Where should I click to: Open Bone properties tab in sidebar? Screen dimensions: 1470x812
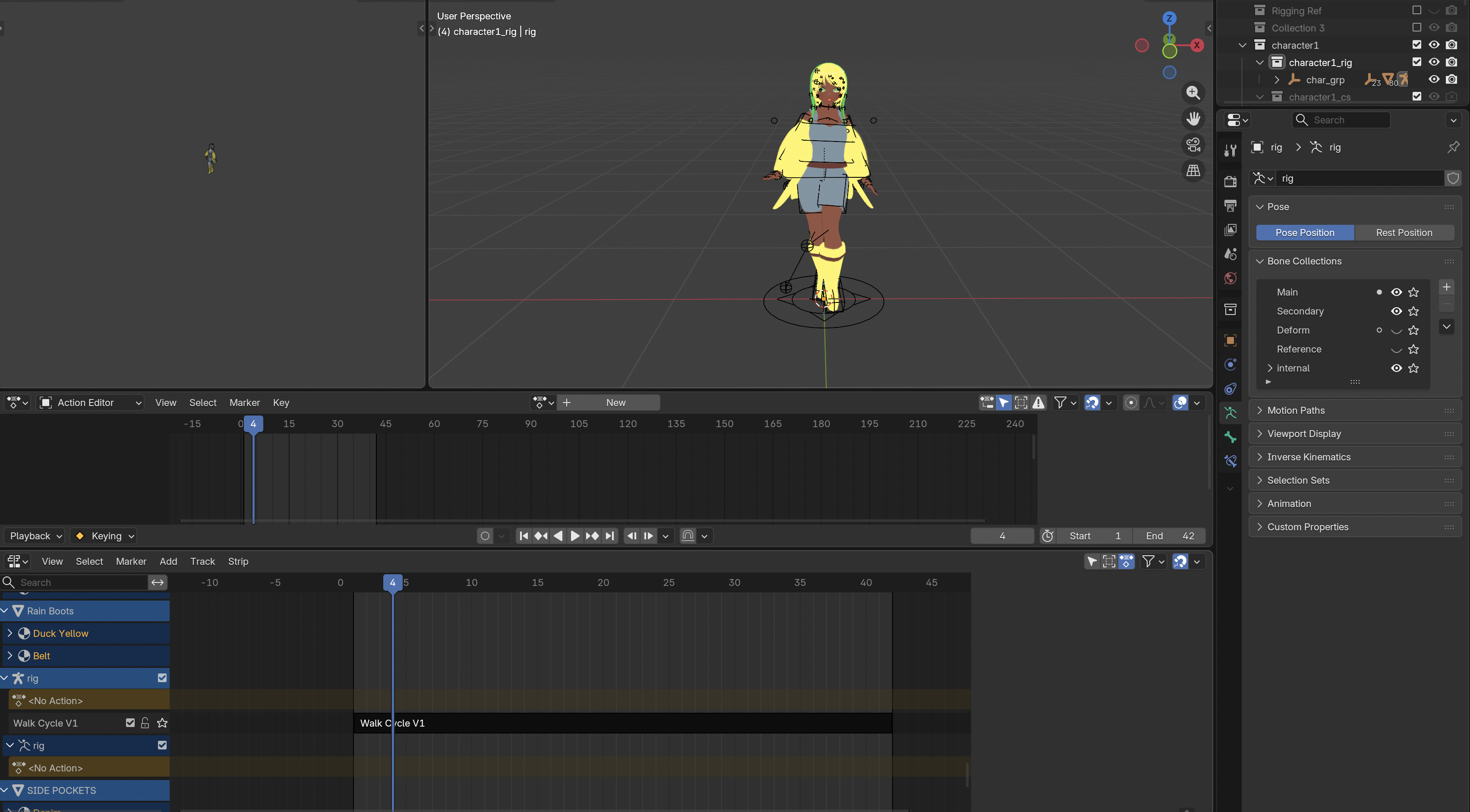pyautogui.click(x=1230, y=437)
